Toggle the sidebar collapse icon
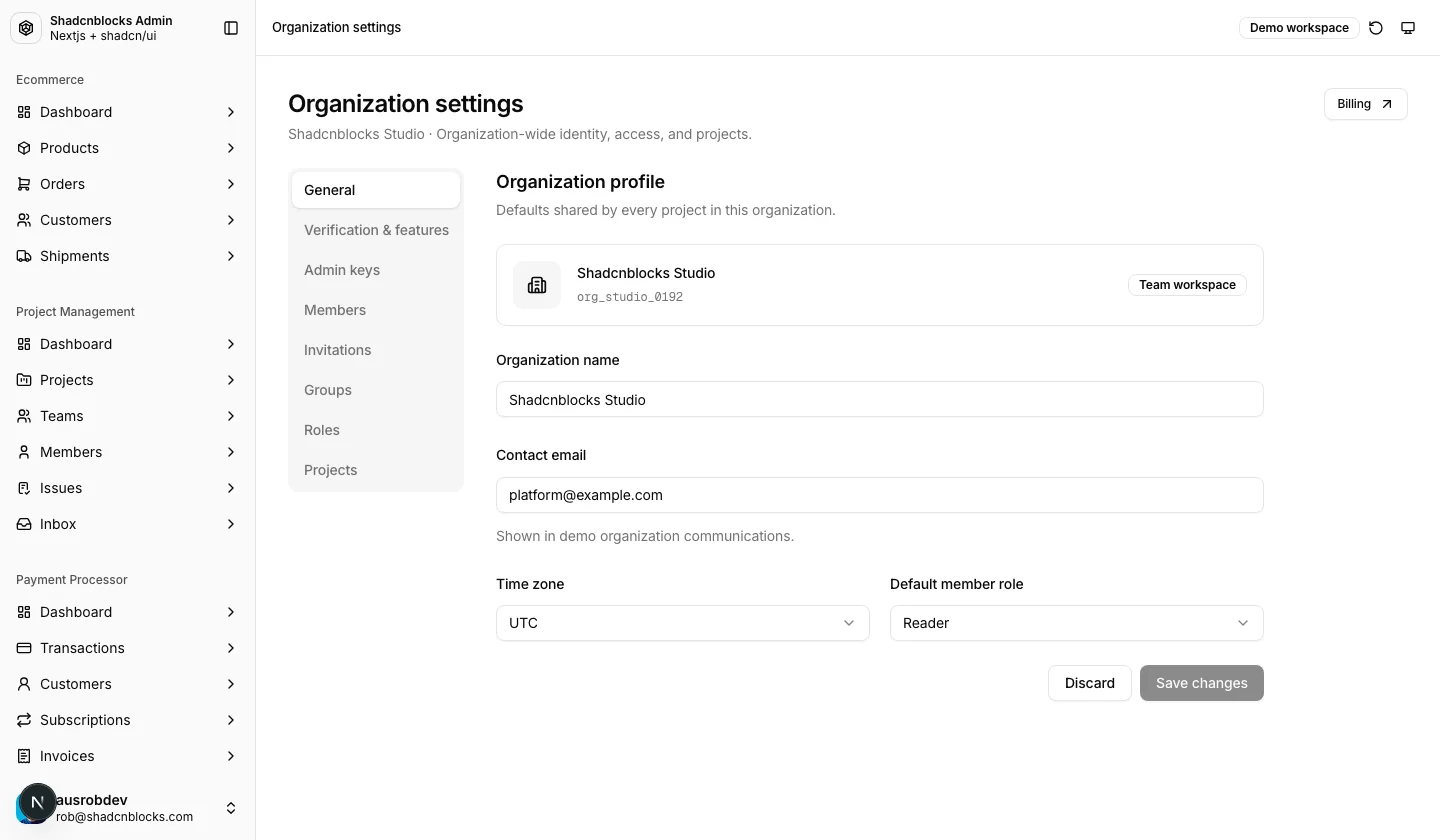 pos(231,28)
